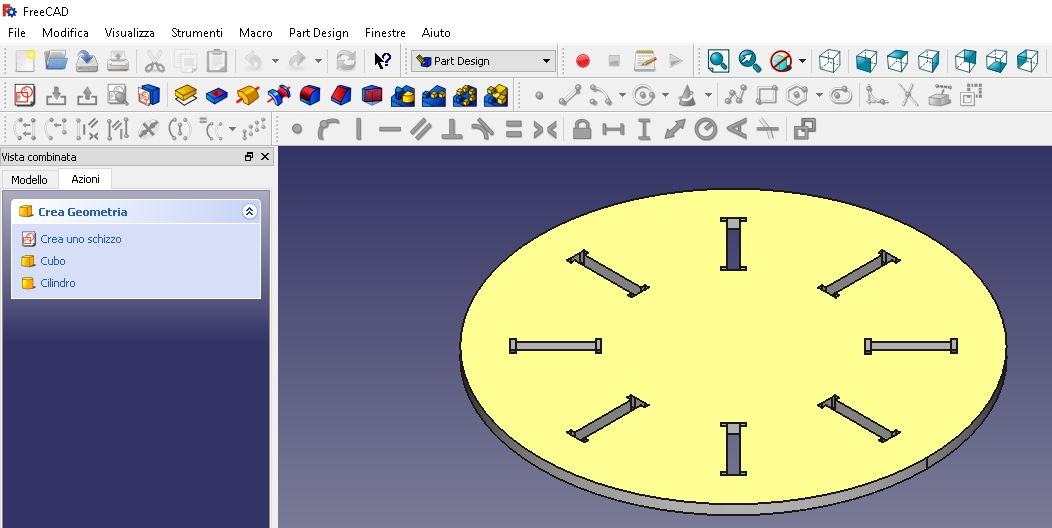Select the Revolution tool icon
The height and width of the screenshot is (528, 1052).
pos(248,95)
